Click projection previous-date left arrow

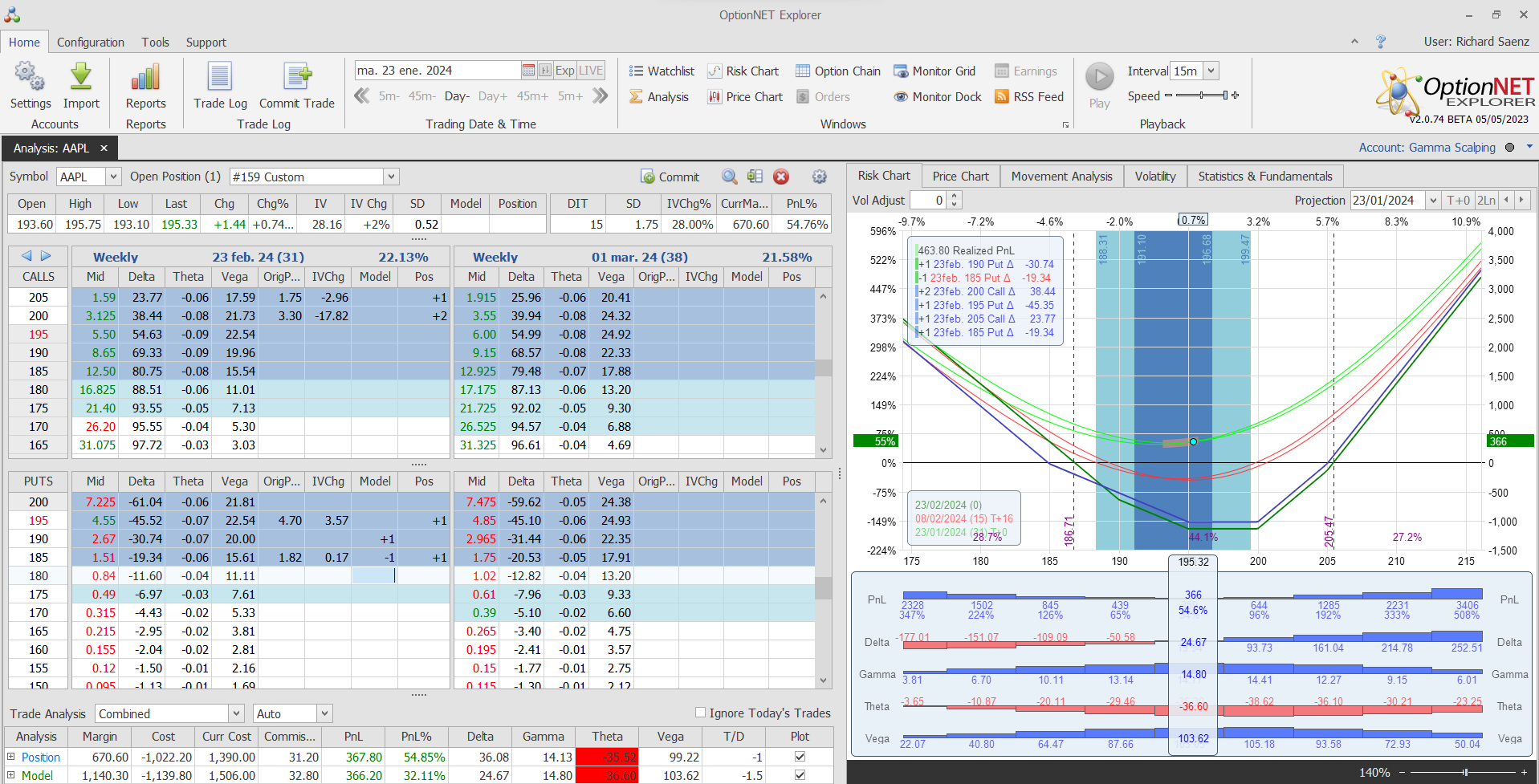(x=1506, y=201)
